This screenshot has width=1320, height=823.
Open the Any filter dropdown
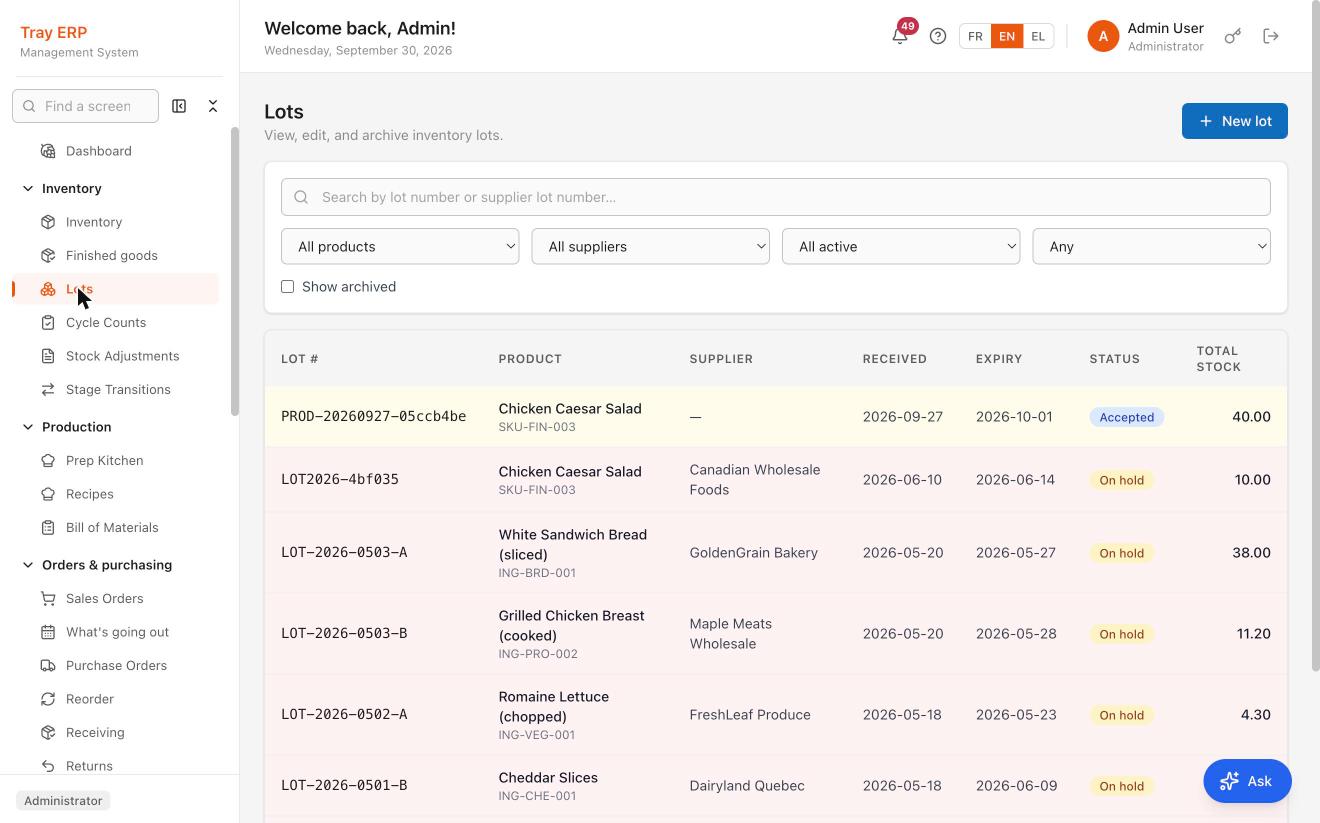1151,246
